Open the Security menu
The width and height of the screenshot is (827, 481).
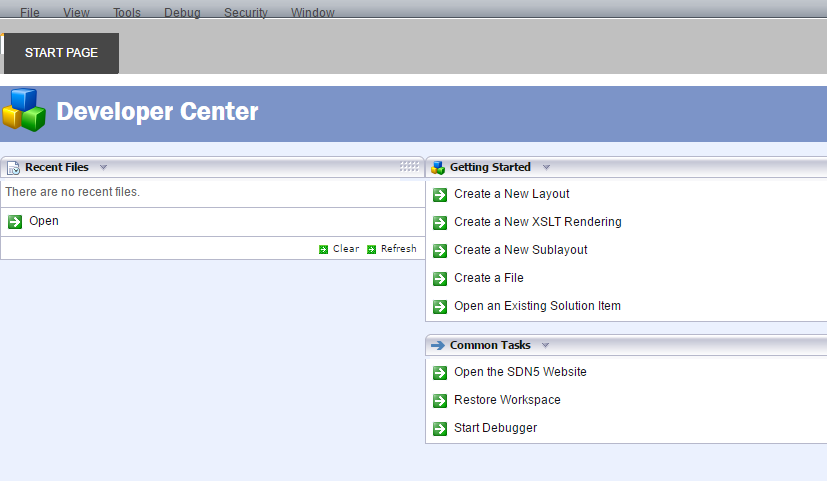pos(246,12)
